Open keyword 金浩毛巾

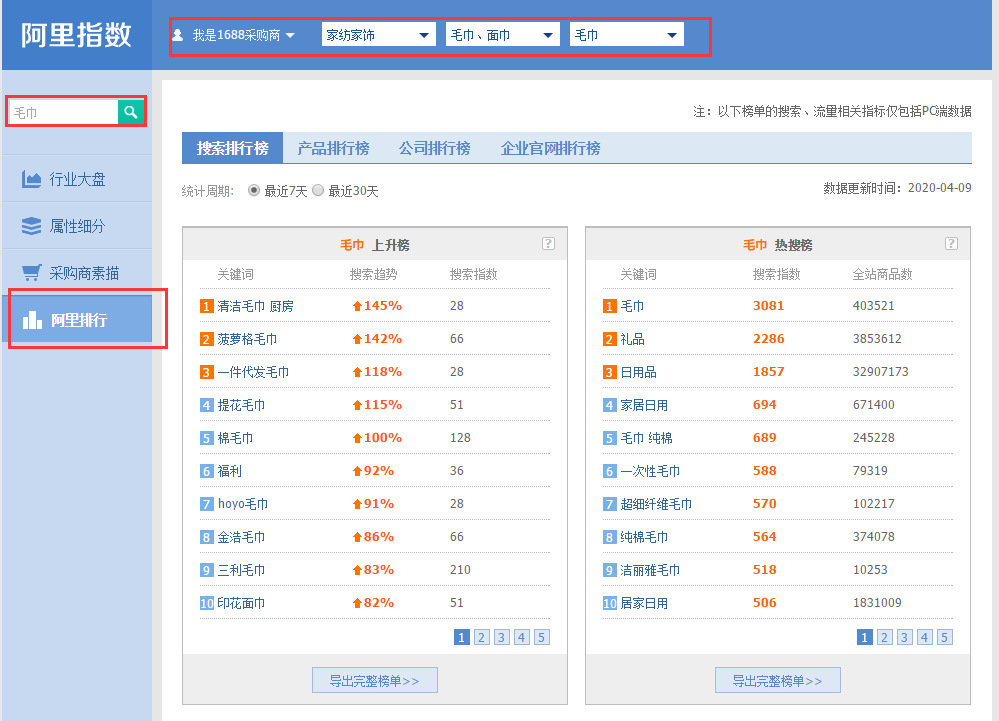[x=241, y=537]
